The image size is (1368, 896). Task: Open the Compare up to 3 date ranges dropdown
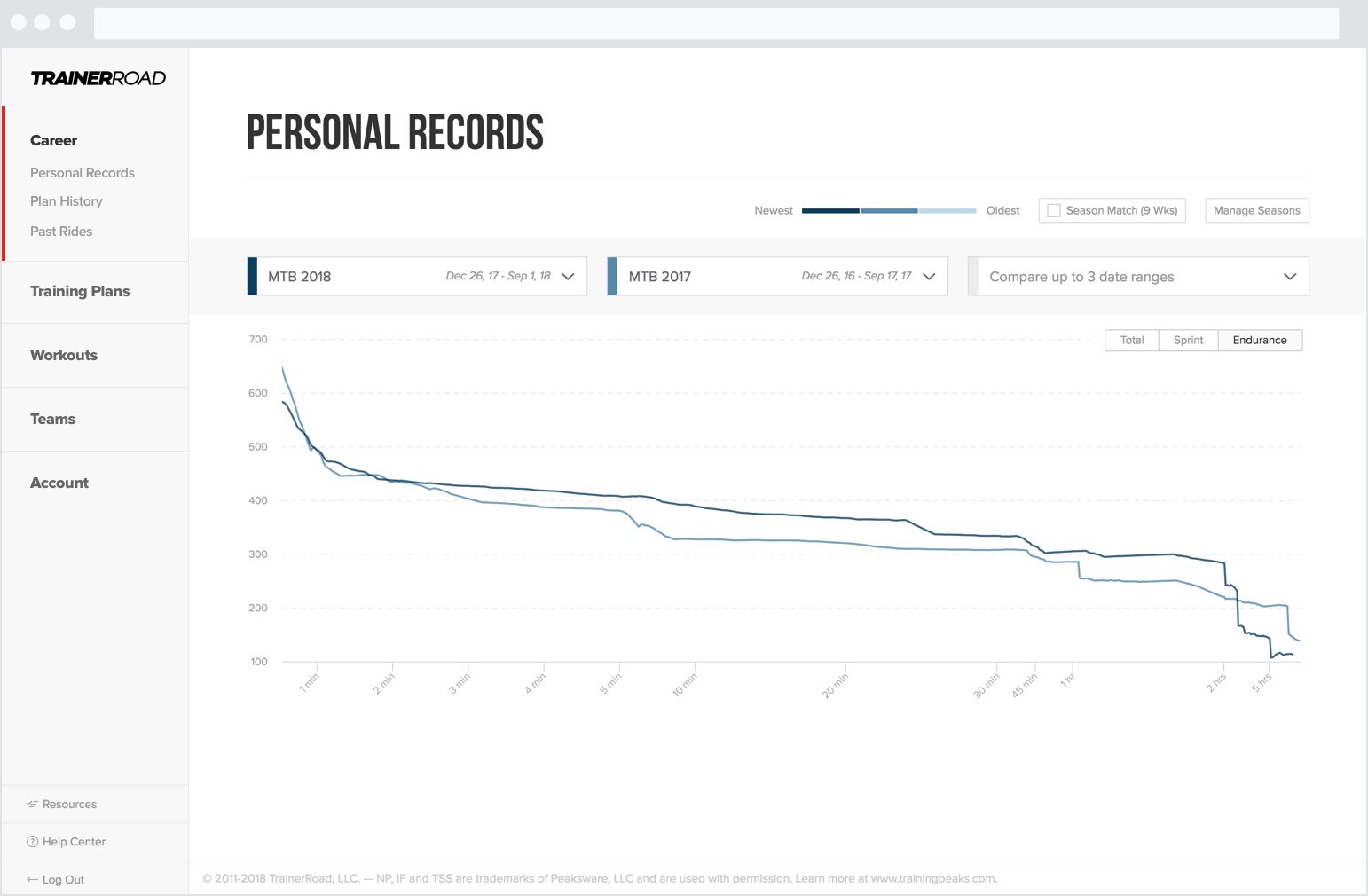(1138, 277)
